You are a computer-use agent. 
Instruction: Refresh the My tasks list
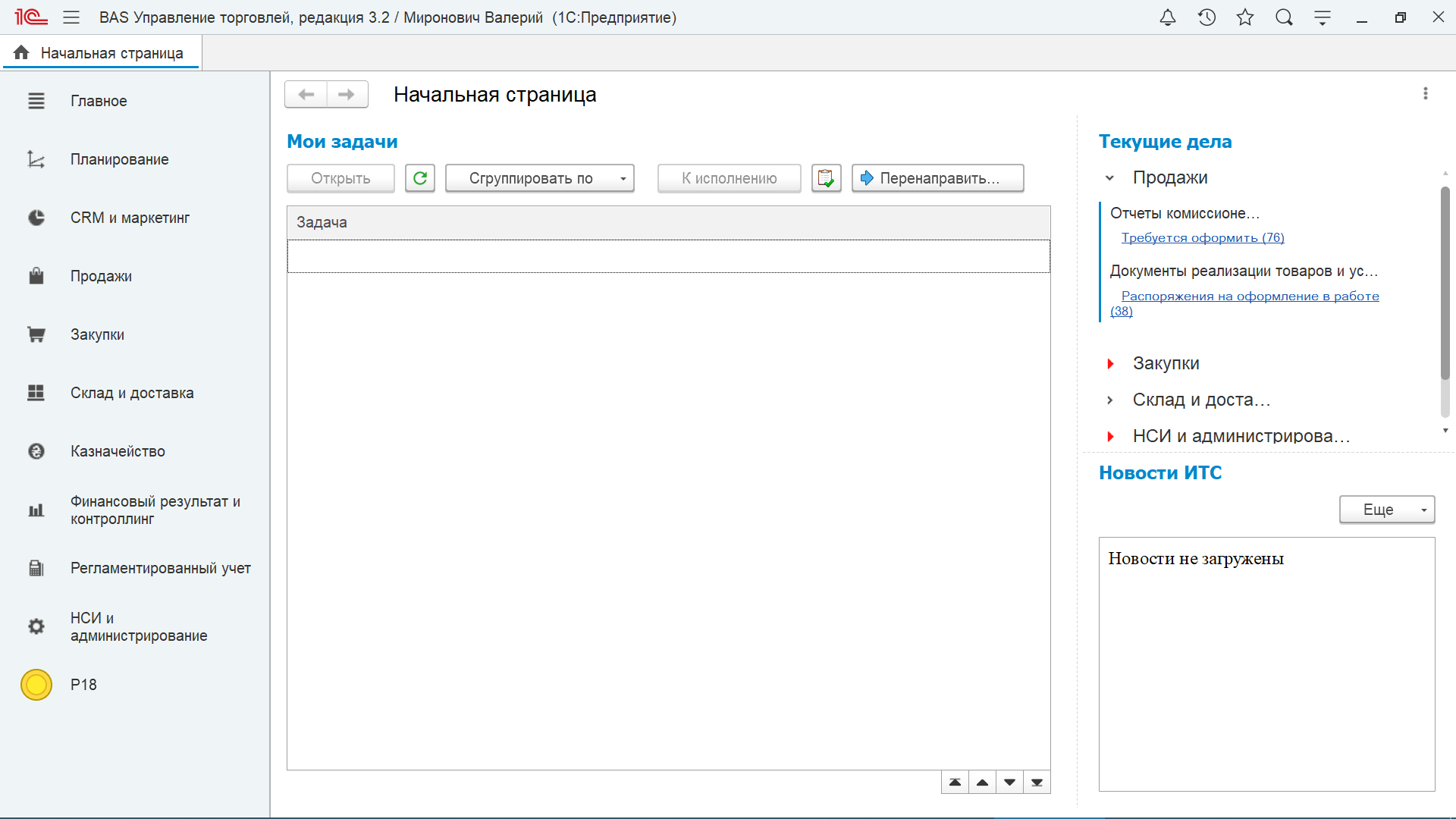coord(420,178)
